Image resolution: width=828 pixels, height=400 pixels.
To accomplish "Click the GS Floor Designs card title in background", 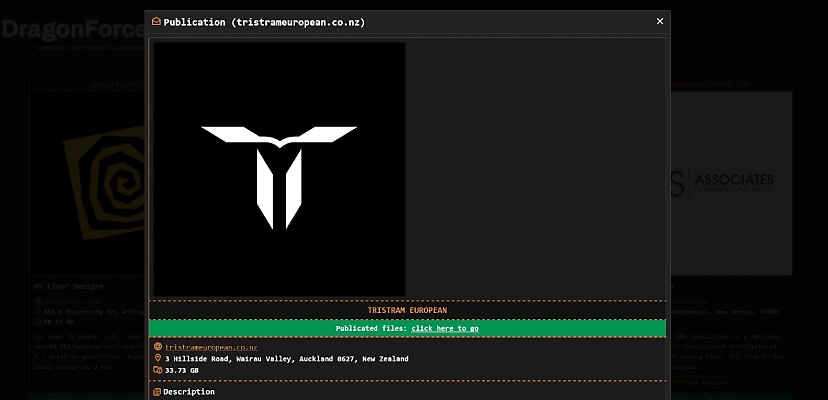I will point(69,286).
